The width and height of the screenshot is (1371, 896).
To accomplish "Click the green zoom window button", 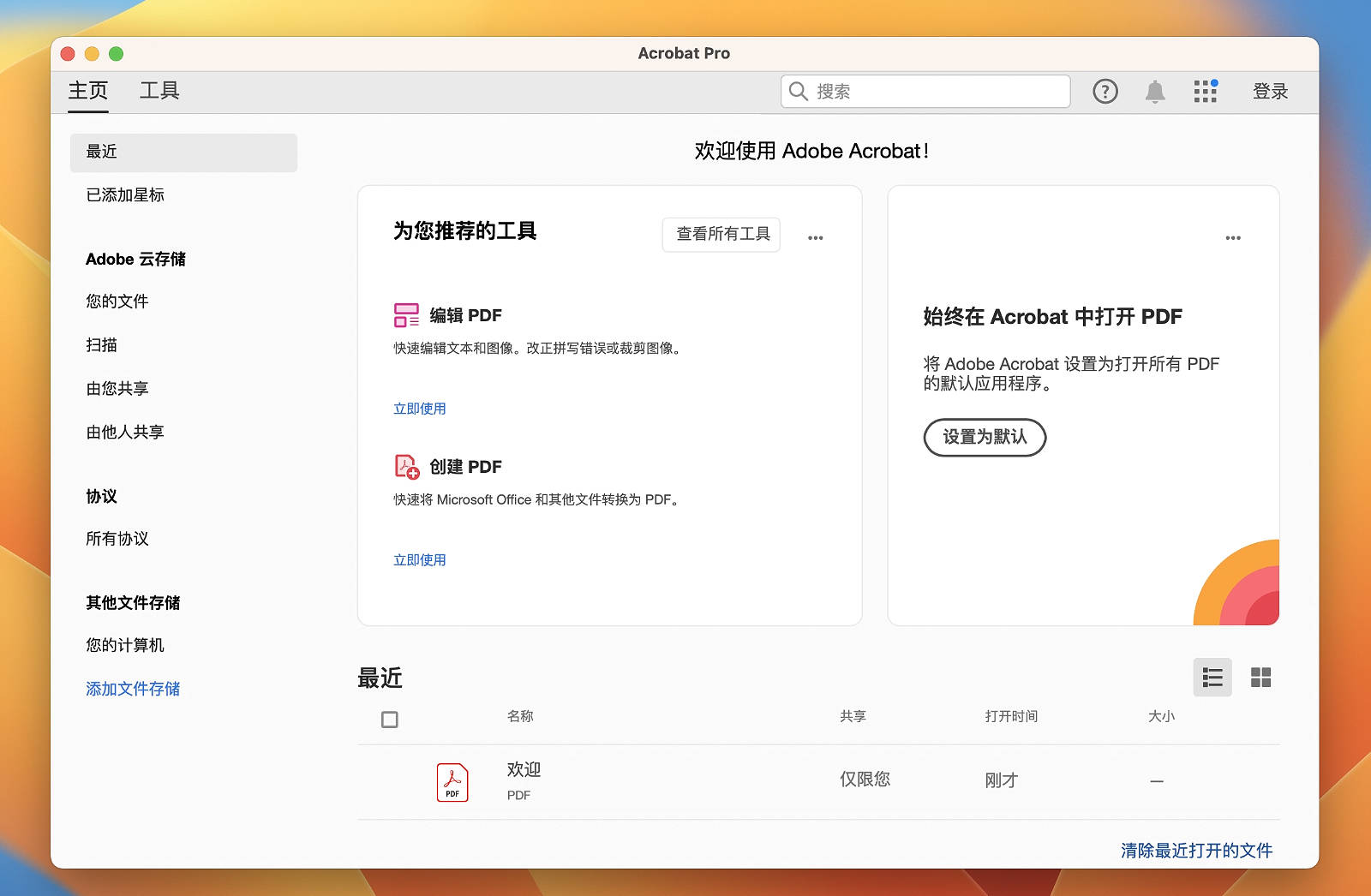I will click(116, 54).
